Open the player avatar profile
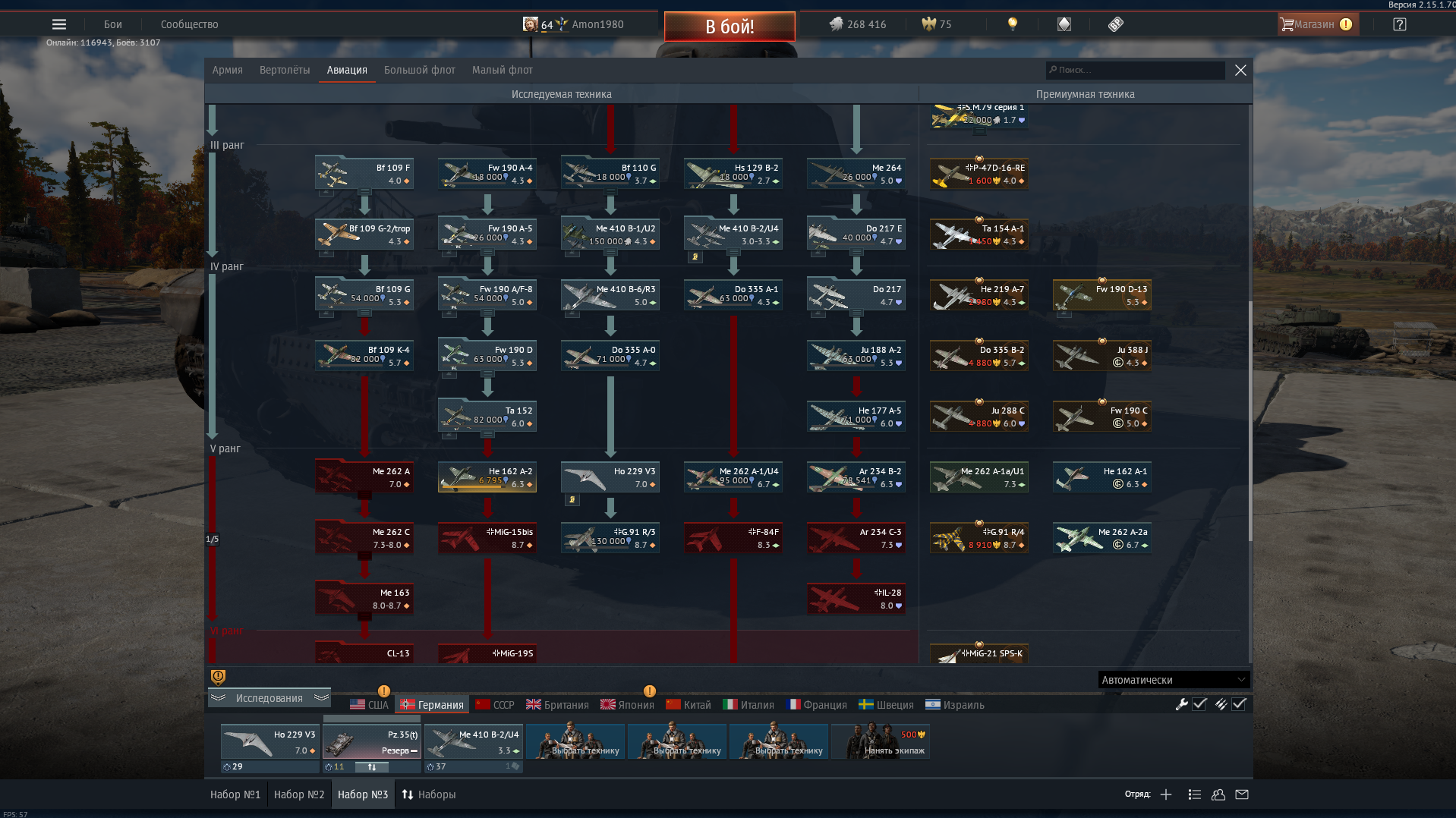The height and width of the screenshot is (818, 1456). pyautogui.click(x=530, y=24)
